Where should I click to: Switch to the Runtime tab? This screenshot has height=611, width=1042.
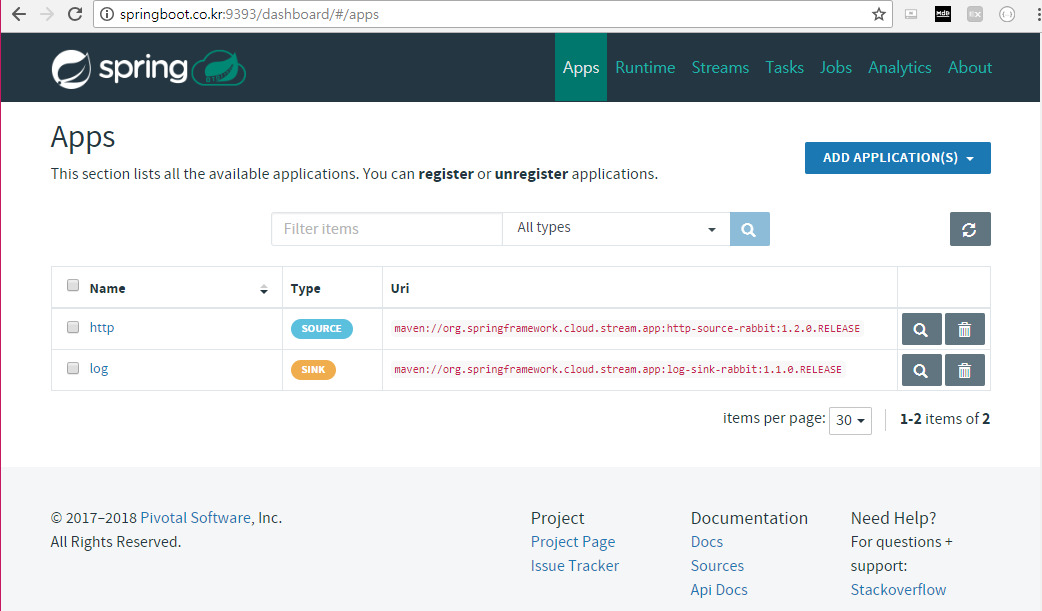point(645,67)
